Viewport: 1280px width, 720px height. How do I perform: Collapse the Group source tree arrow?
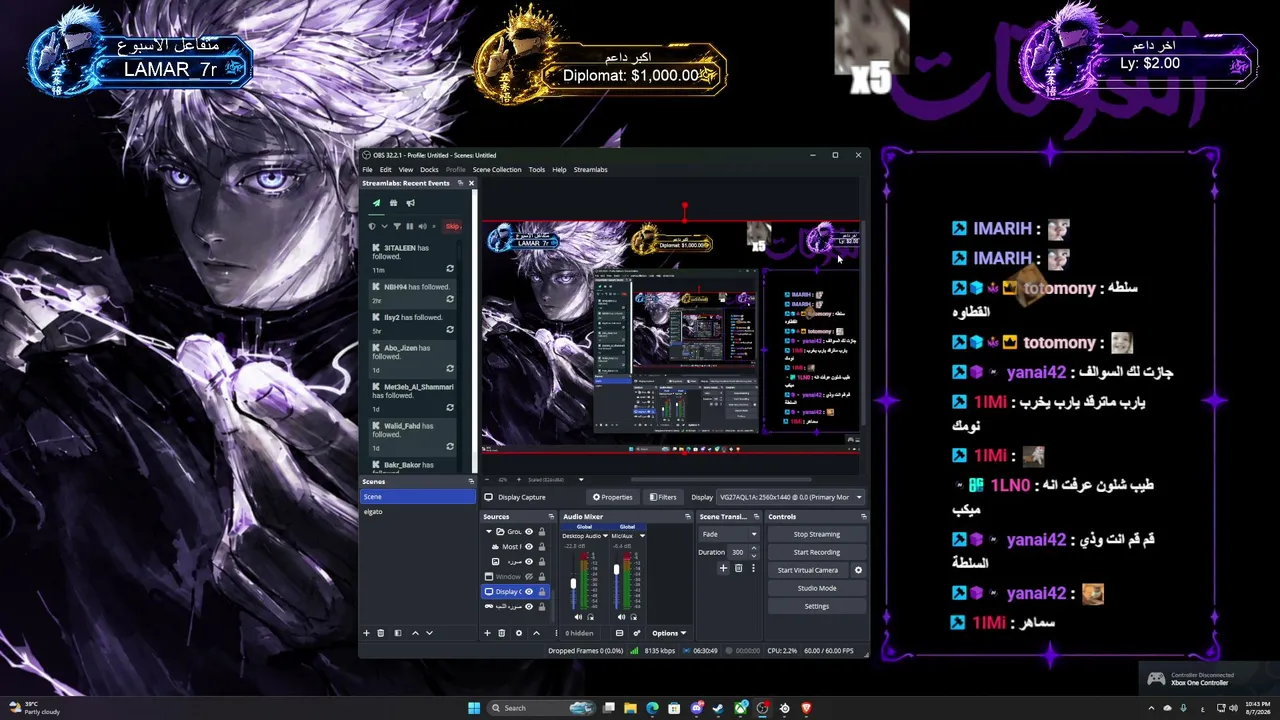coord(489,532)
